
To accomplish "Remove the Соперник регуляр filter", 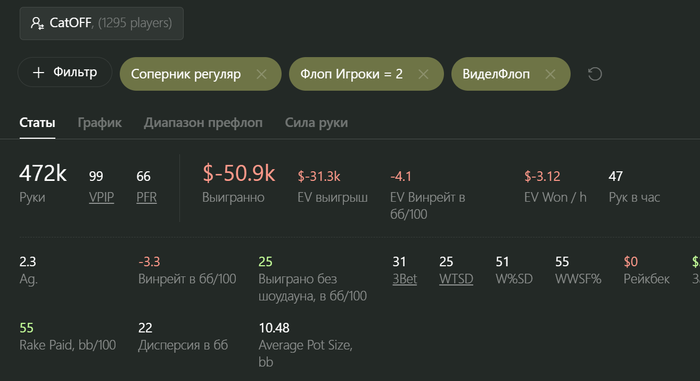I will [x=262, y=74].
